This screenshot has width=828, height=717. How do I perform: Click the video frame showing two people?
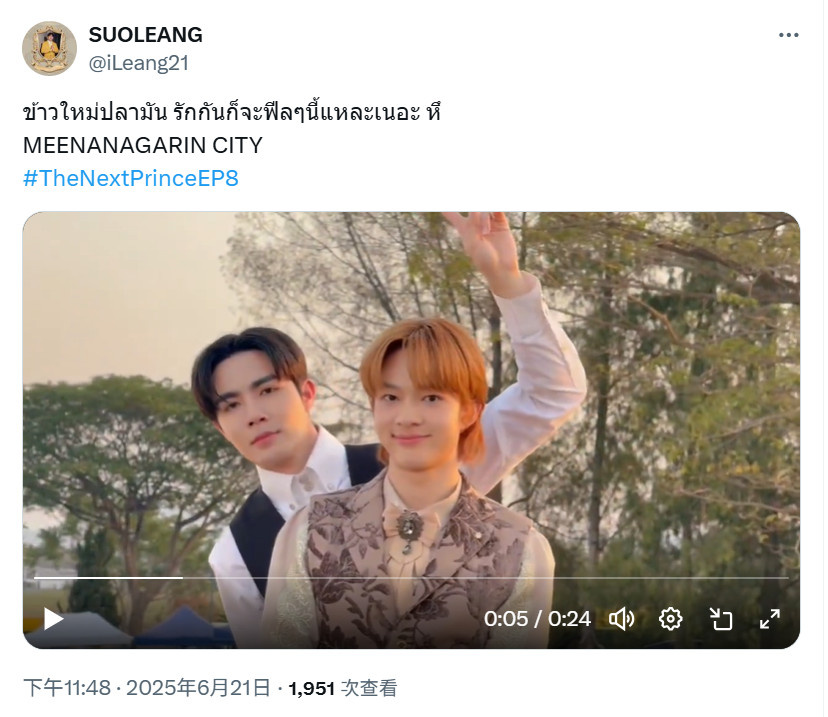click(x=411, y=430)
